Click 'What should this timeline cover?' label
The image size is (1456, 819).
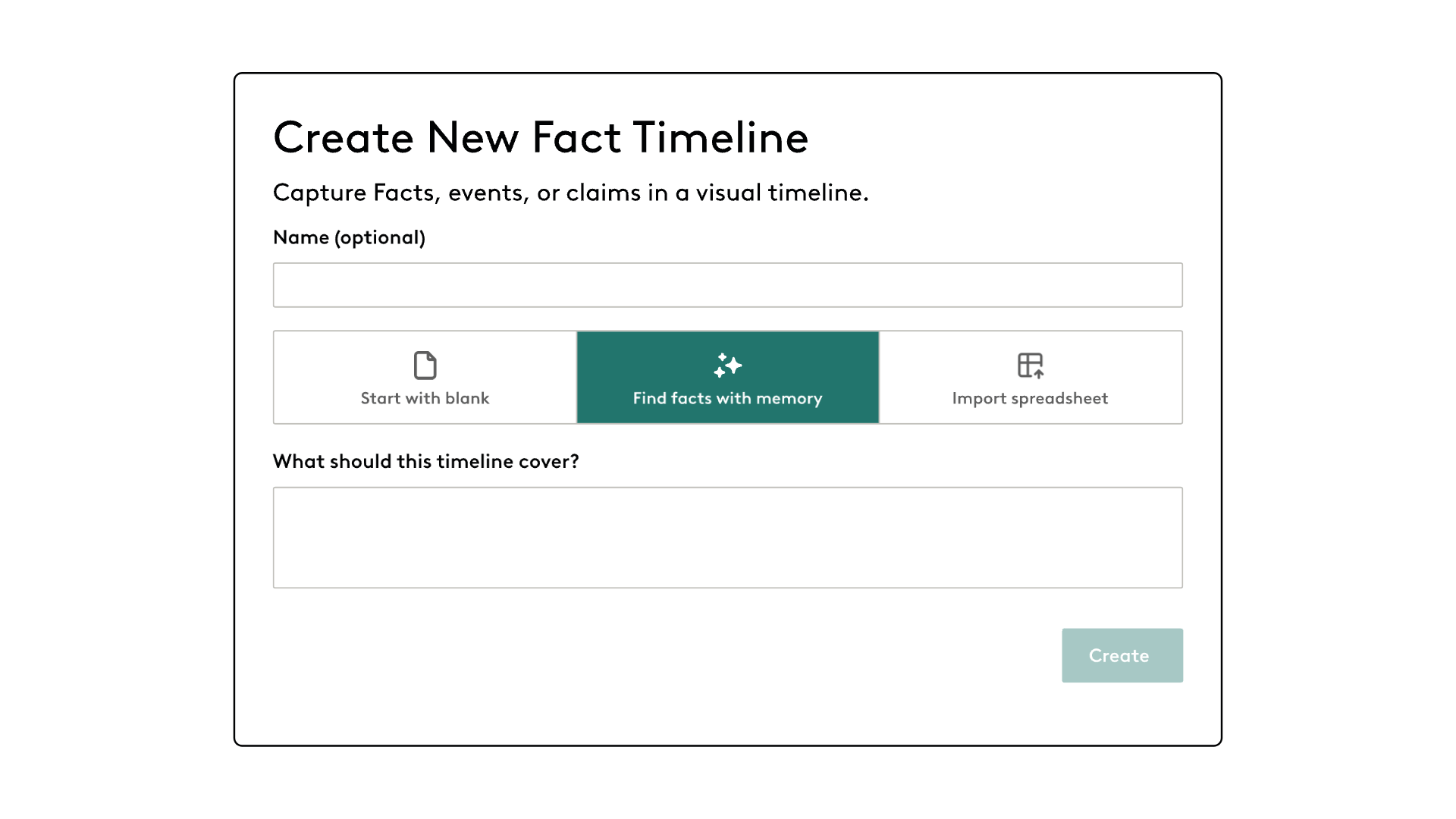[425, 461]
